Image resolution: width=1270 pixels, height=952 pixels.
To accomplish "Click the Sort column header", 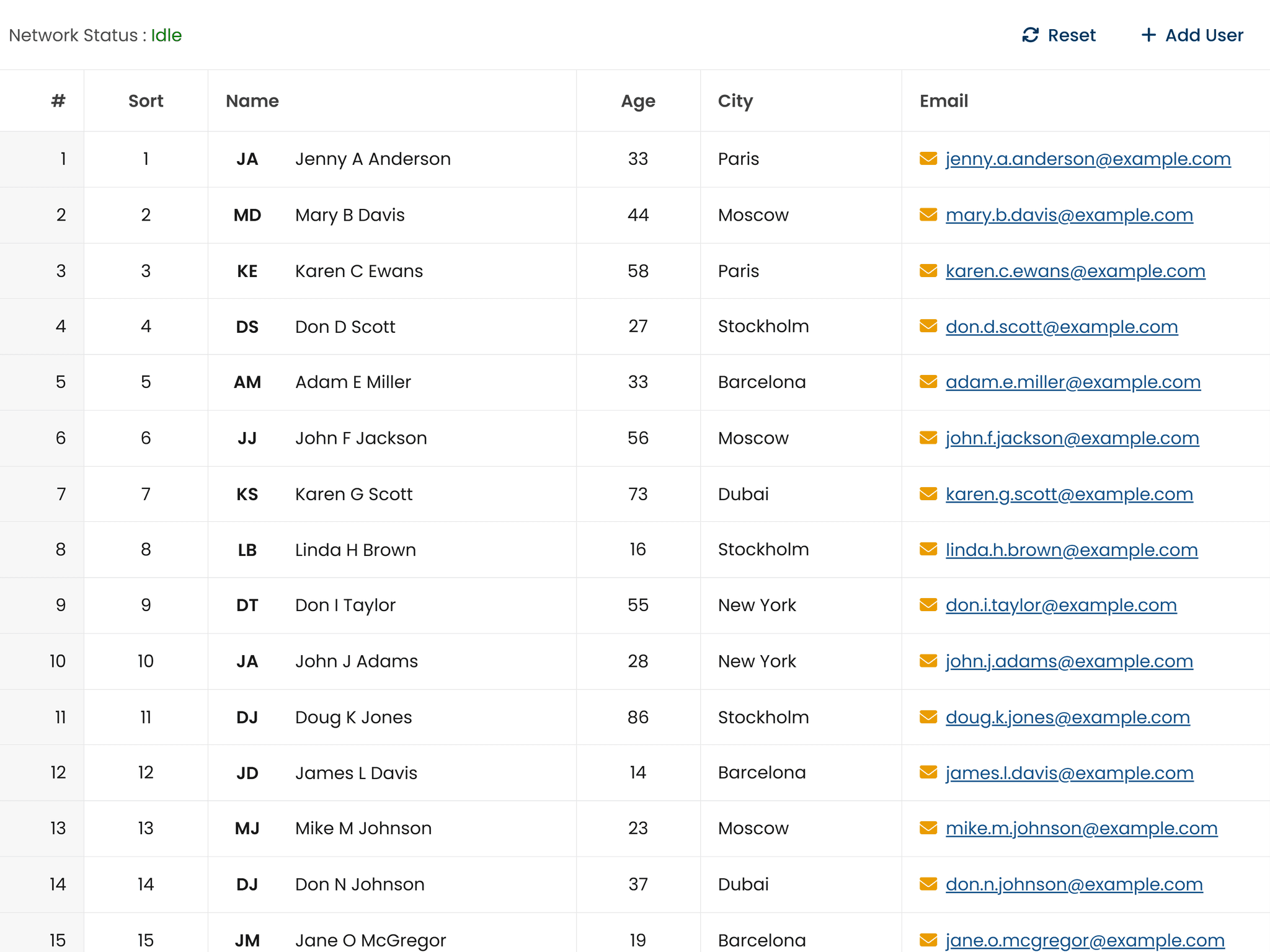I will [x=146, y=101].
